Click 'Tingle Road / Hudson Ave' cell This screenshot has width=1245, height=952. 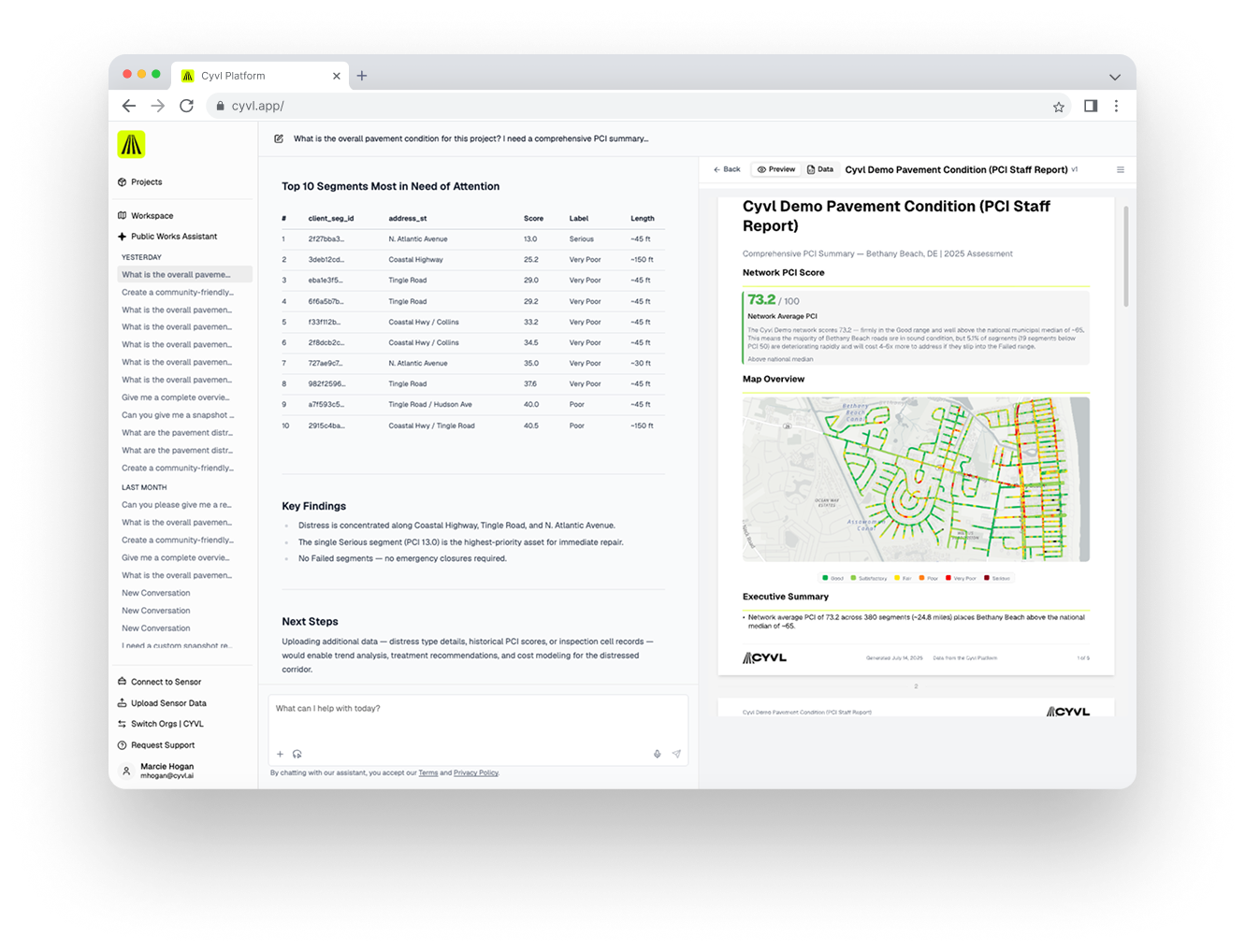(x=430, y=405)
